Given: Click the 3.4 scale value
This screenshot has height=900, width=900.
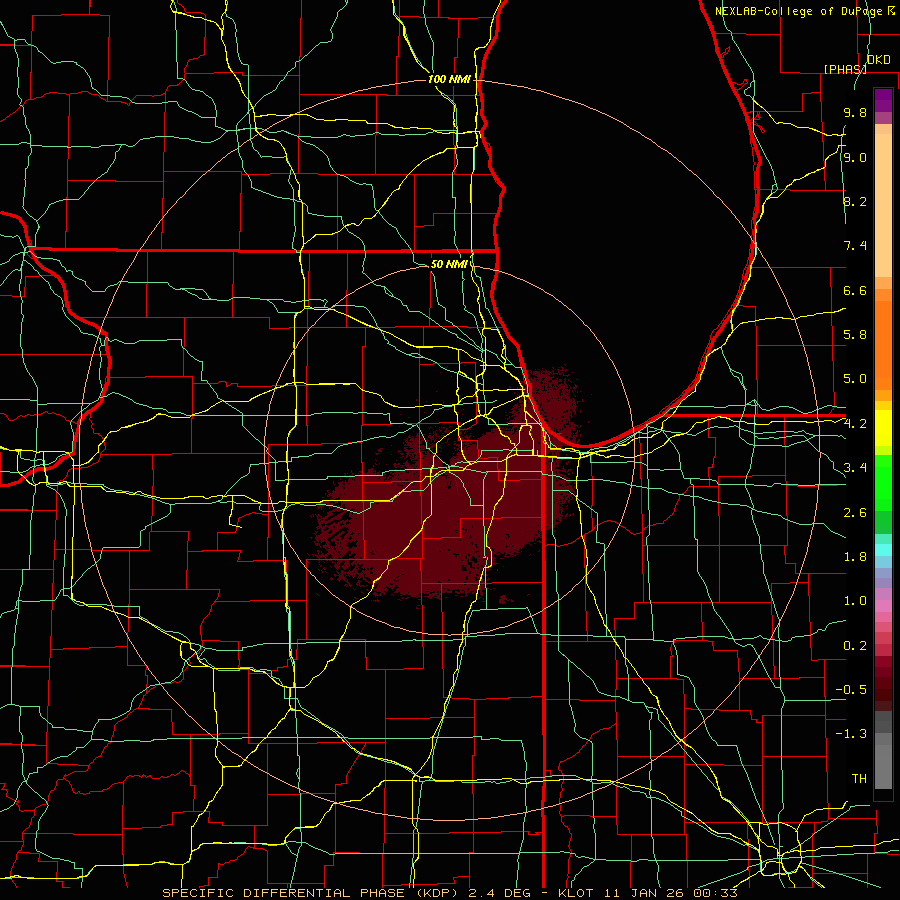Looking at the screenshot, I should pyautogui.click(x=855, y=468).
